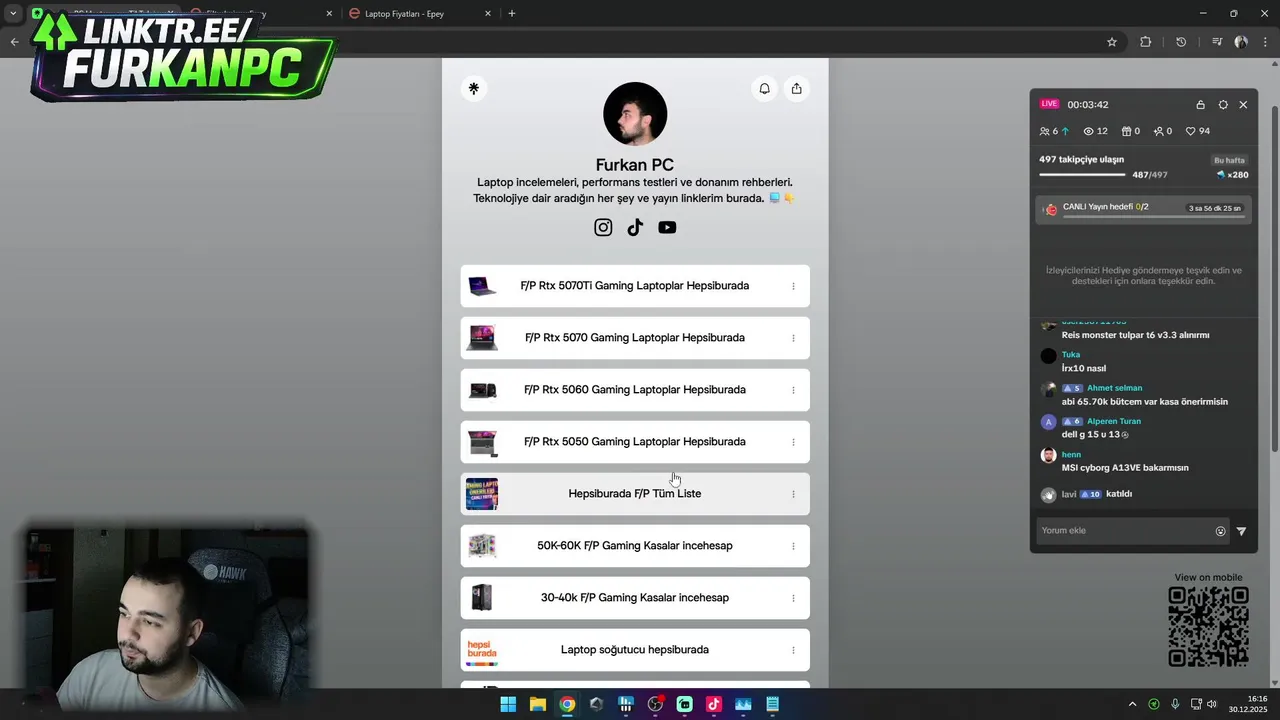The height and width of the screenshot is (720, 1280).
Task: Click Alperen Turan's chat username
Action: coord(1114,421)
